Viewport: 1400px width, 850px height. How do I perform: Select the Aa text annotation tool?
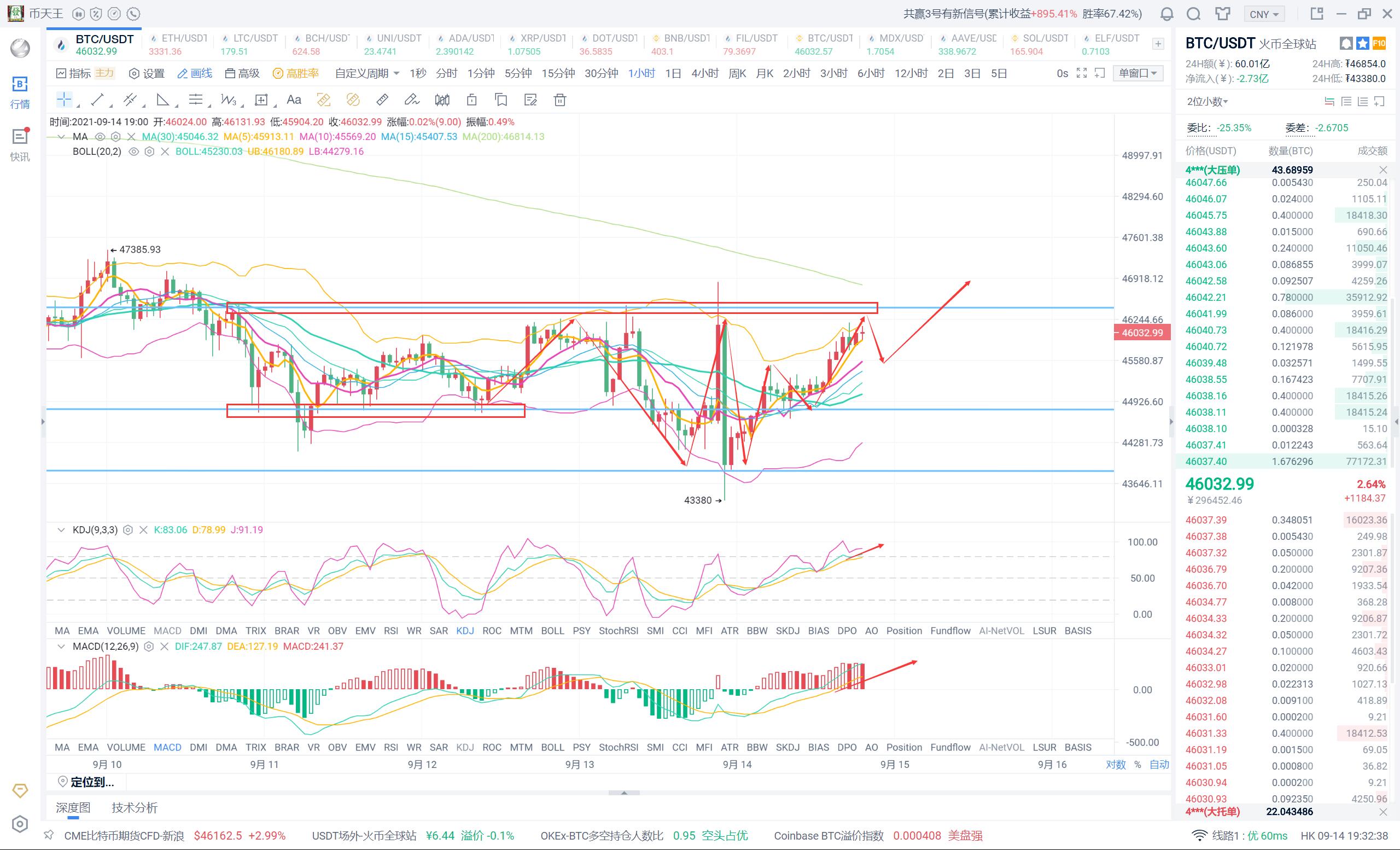coord(294,100)
